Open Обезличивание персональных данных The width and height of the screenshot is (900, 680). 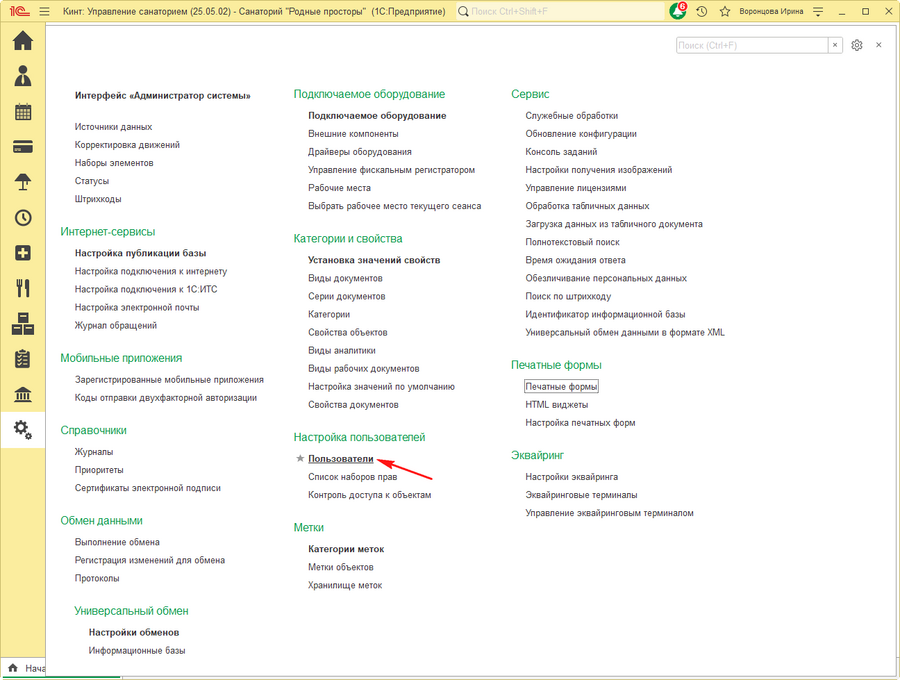(606, 278)
